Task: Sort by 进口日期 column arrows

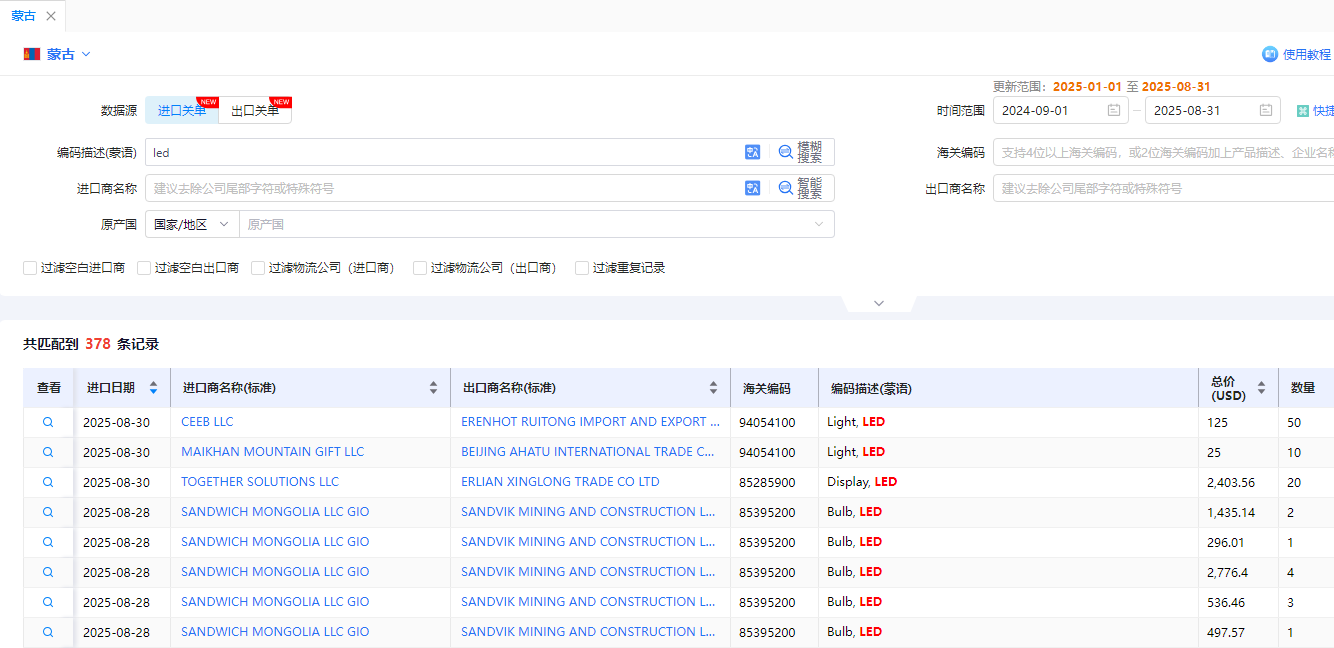Action: coord(153,388)
